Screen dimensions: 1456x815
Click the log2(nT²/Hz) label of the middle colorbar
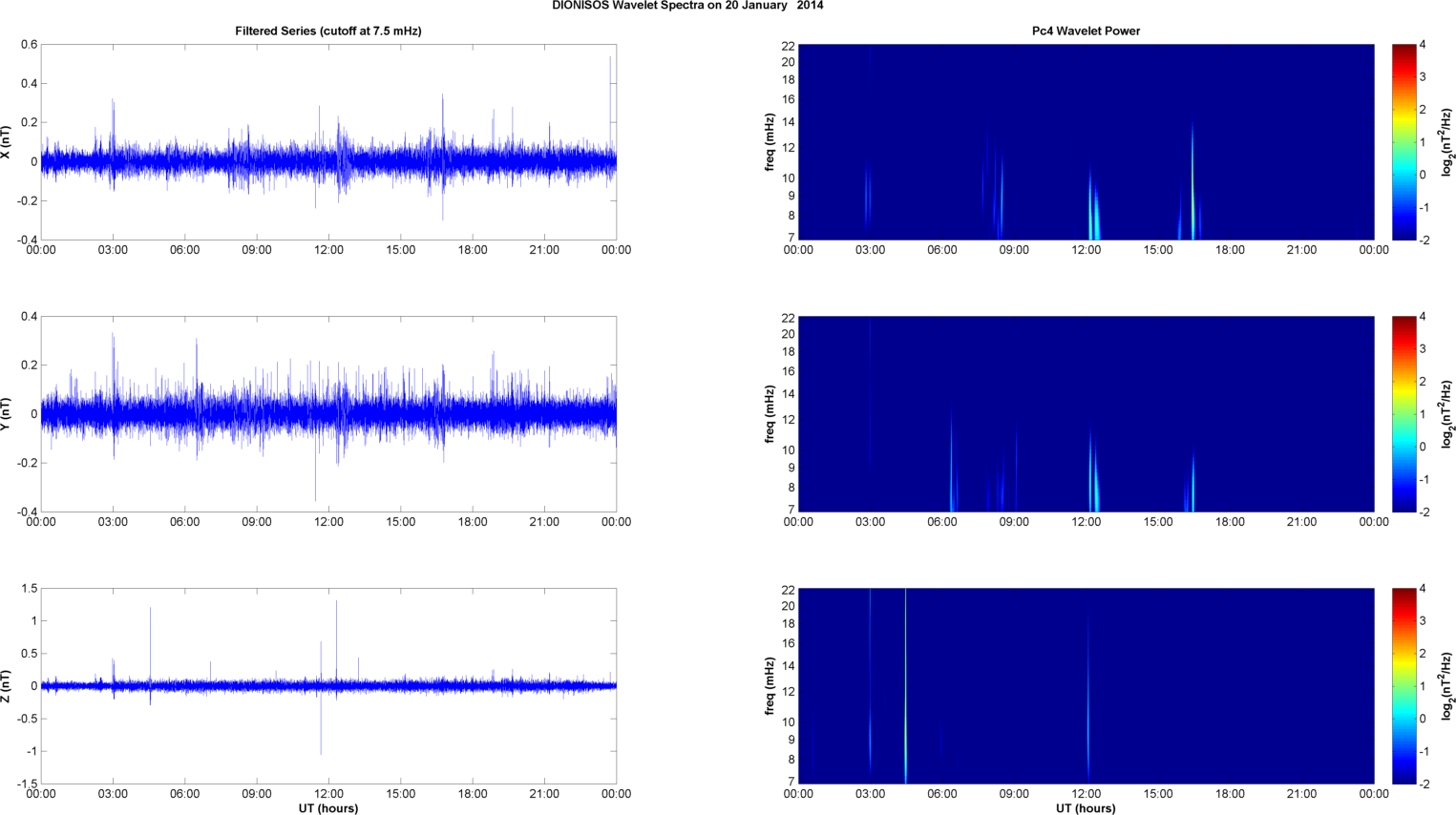pyautogui.click(x=1447, y=414)
